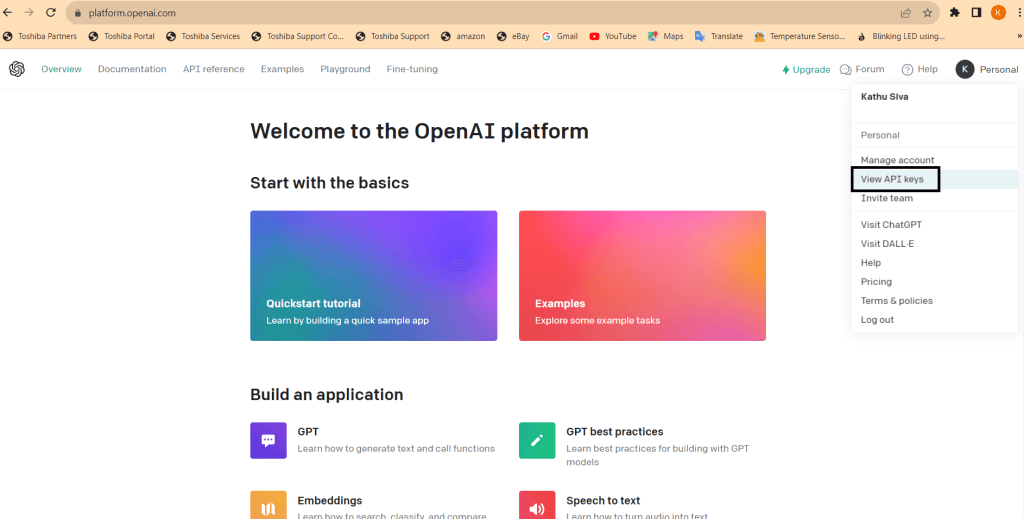Click the GPT best practices pencil icon
Image resolution: width=1024 pixels, height=519 pixels.
(x=537, y=441)
